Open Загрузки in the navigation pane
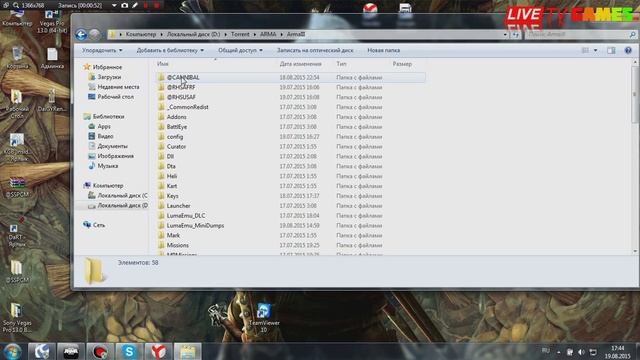640x360 pixels. [109, 77]
